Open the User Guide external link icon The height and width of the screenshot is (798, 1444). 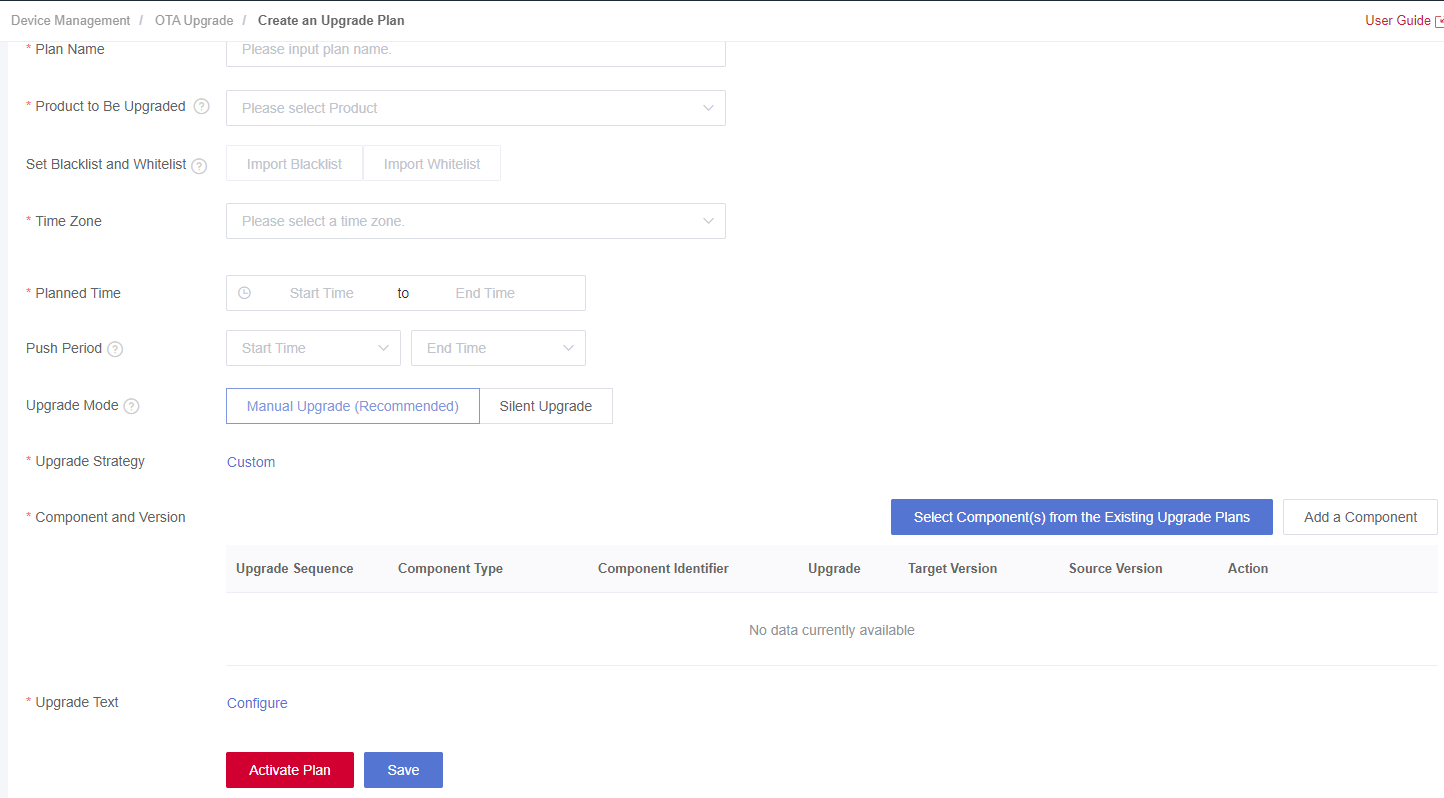point(1439,21)
